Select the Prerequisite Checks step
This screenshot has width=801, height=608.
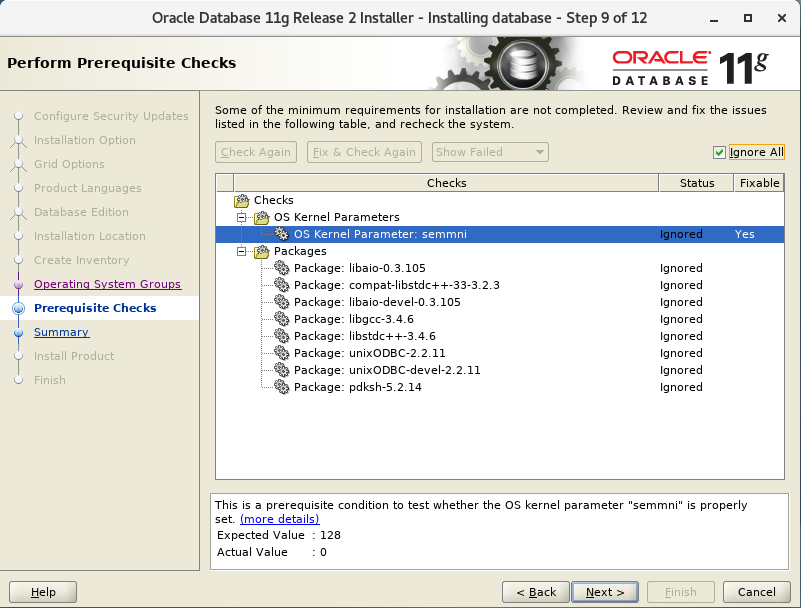pyautogui.click(x=95, y=308)
